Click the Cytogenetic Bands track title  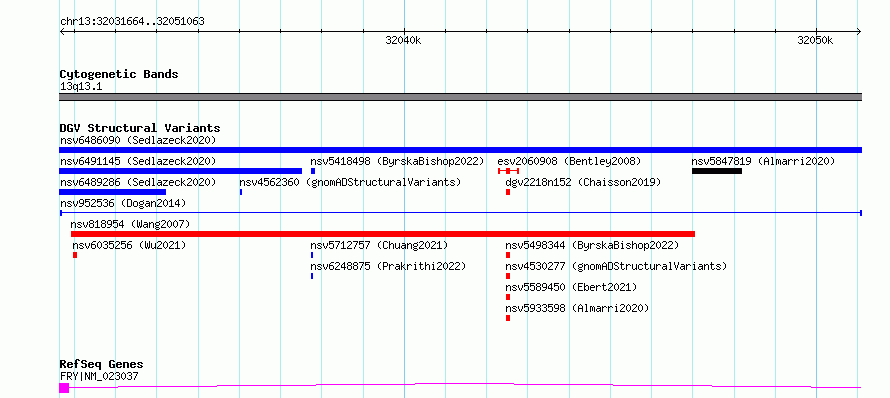point(119,74)
